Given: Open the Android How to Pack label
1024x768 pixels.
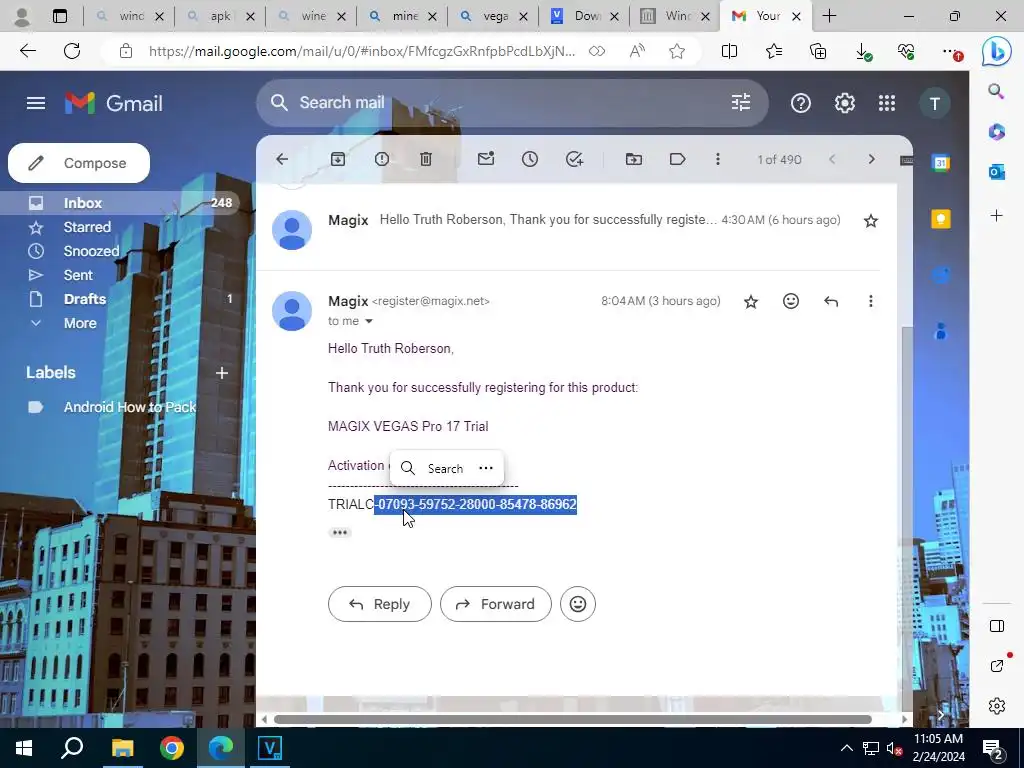Looking at the screenshot, I should [129, 407].
